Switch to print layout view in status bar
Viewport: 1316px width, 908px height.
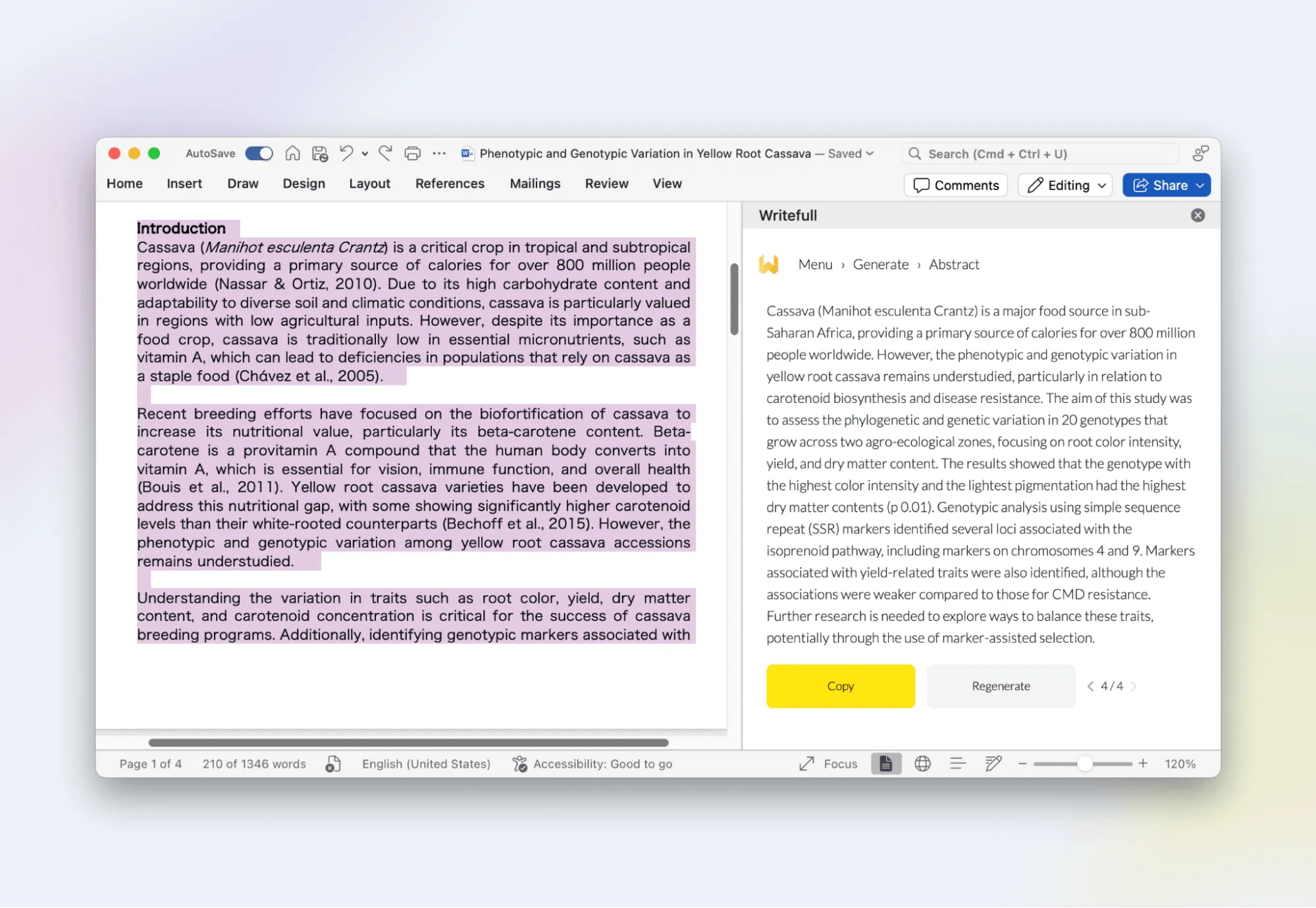click(886, 763)
